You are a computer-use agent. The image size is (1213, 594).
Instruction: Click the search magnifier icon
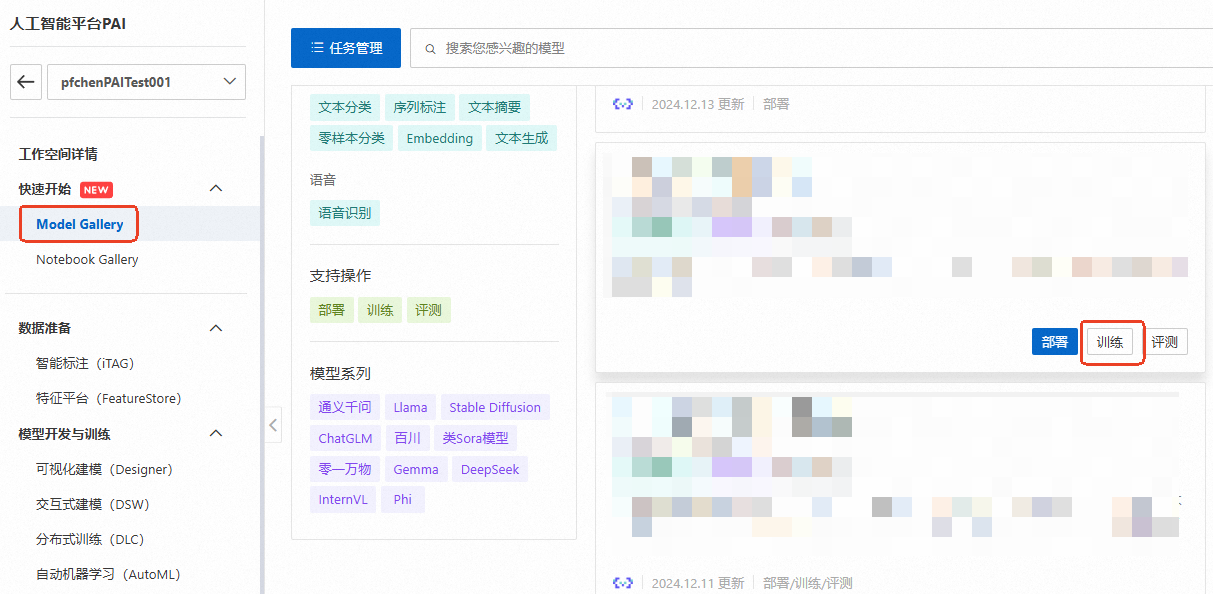[x=431, y=48]
